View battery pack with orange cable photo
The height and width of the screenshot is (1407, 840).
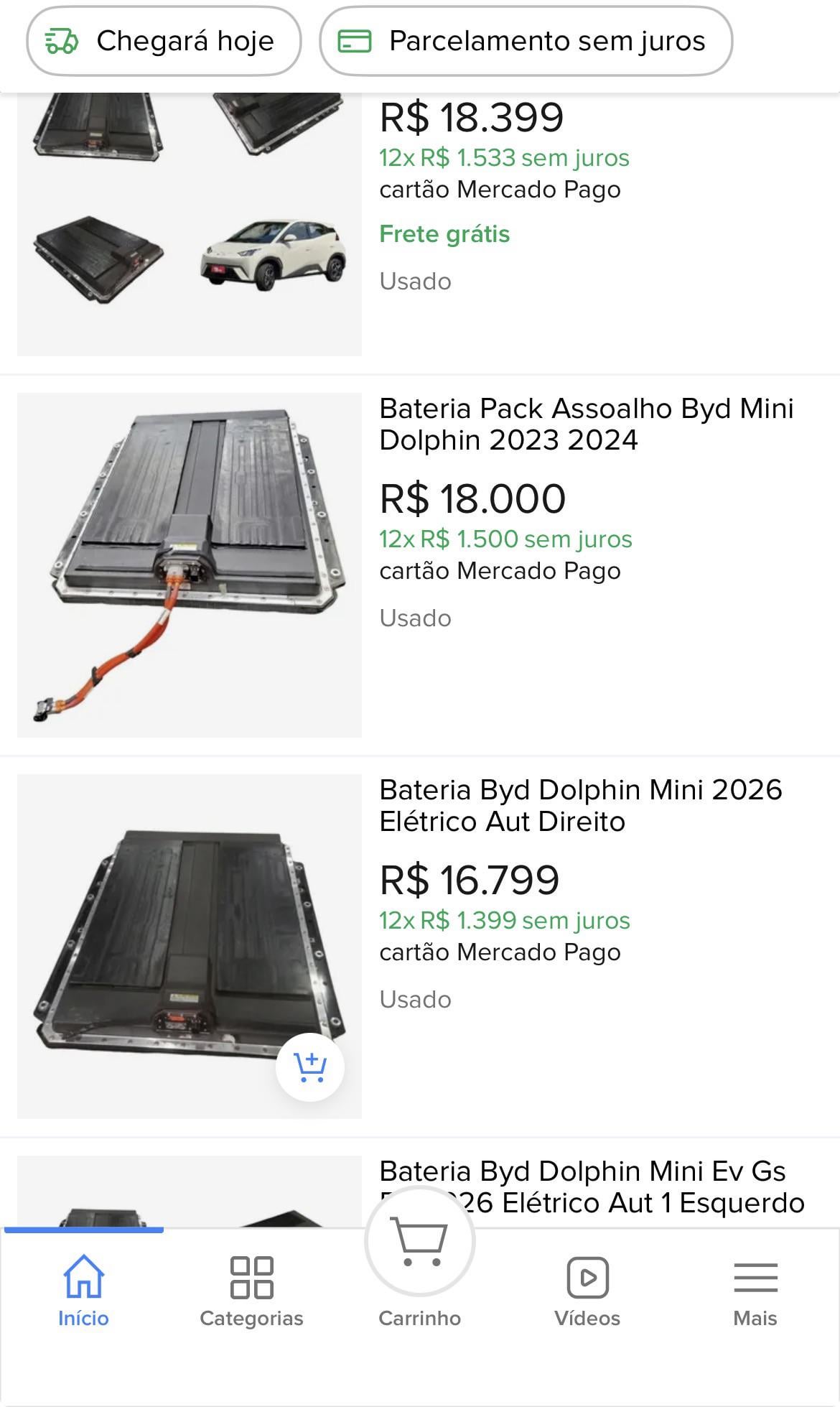coord(190,565)
